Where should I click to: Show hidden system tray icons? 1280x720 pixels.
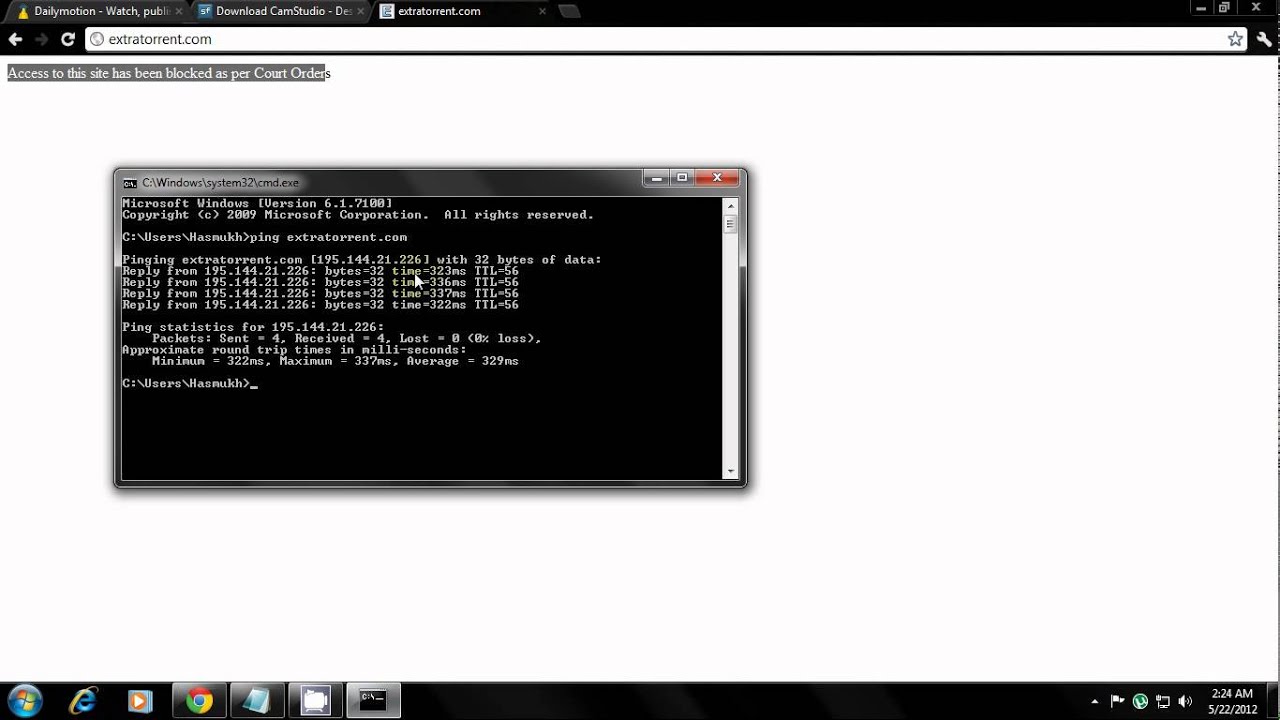1094,701
